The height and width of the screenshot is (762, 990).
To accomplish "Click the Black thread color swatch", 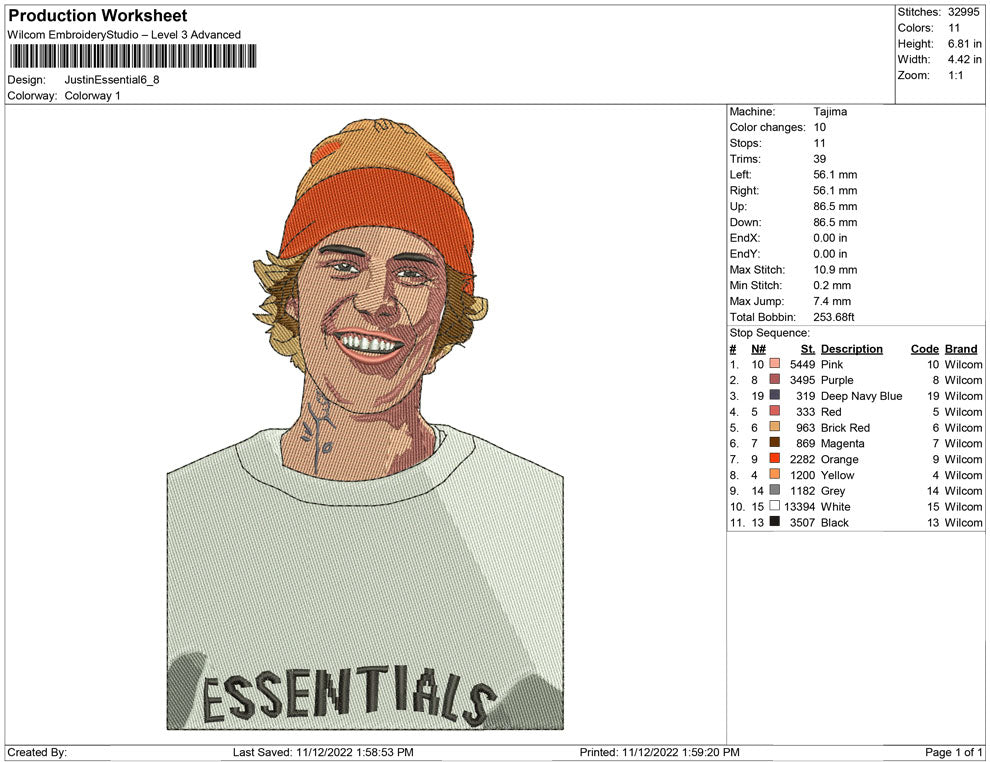I will pyautogui.click(x=775, y=521).
